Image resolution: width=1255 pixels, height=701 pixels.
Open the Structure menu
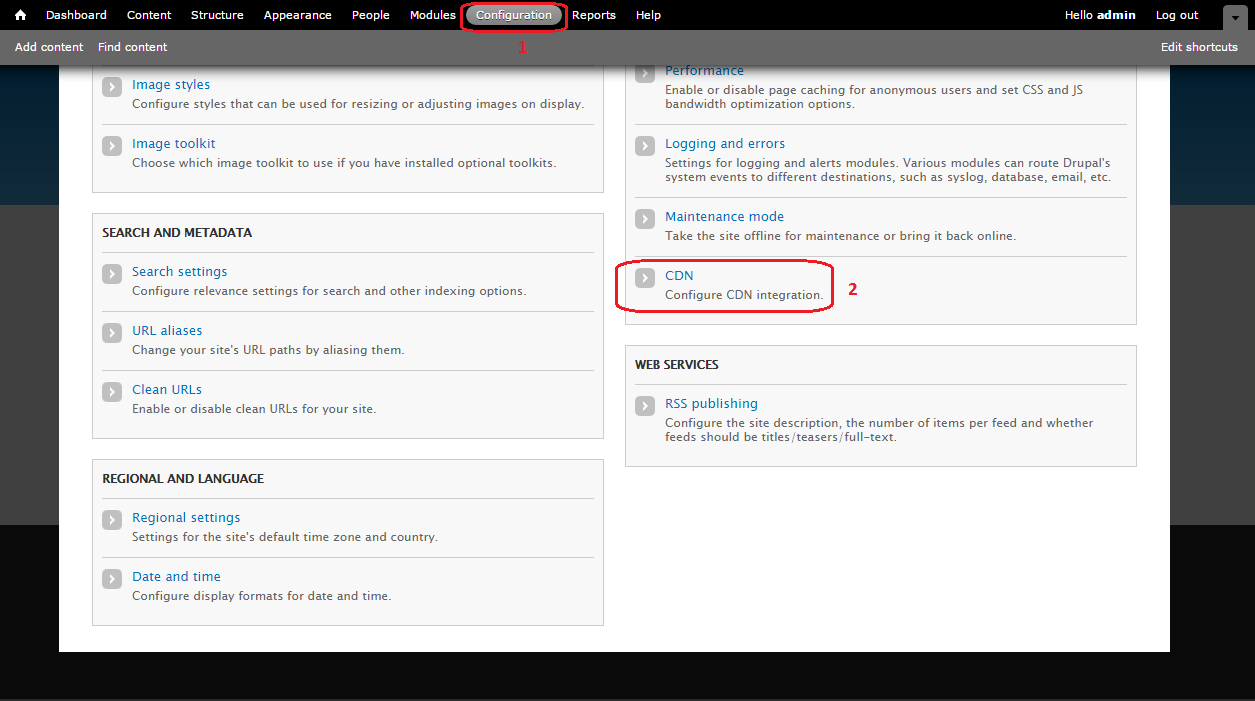(x=217, y=15)
